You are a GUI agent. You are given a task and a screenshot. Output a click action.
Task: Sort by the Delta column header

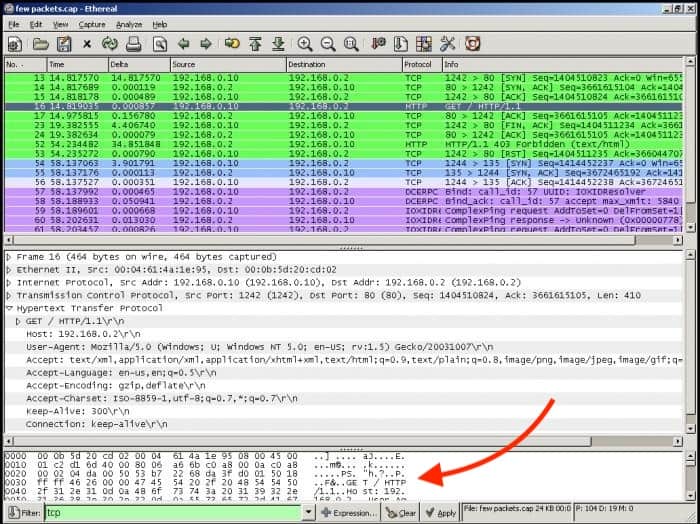click(139, 65)
